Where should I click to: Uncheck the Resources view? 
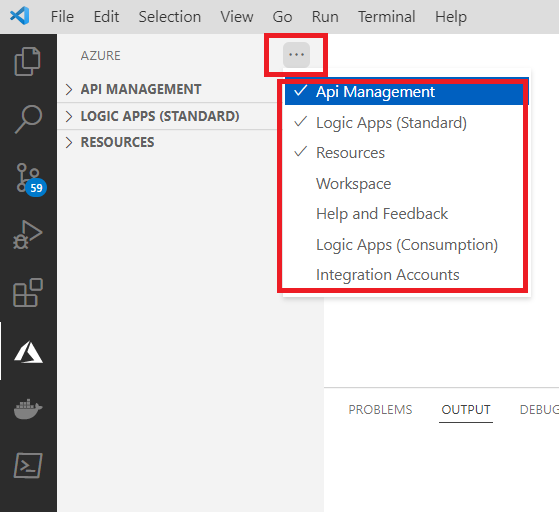coord(406,153)
